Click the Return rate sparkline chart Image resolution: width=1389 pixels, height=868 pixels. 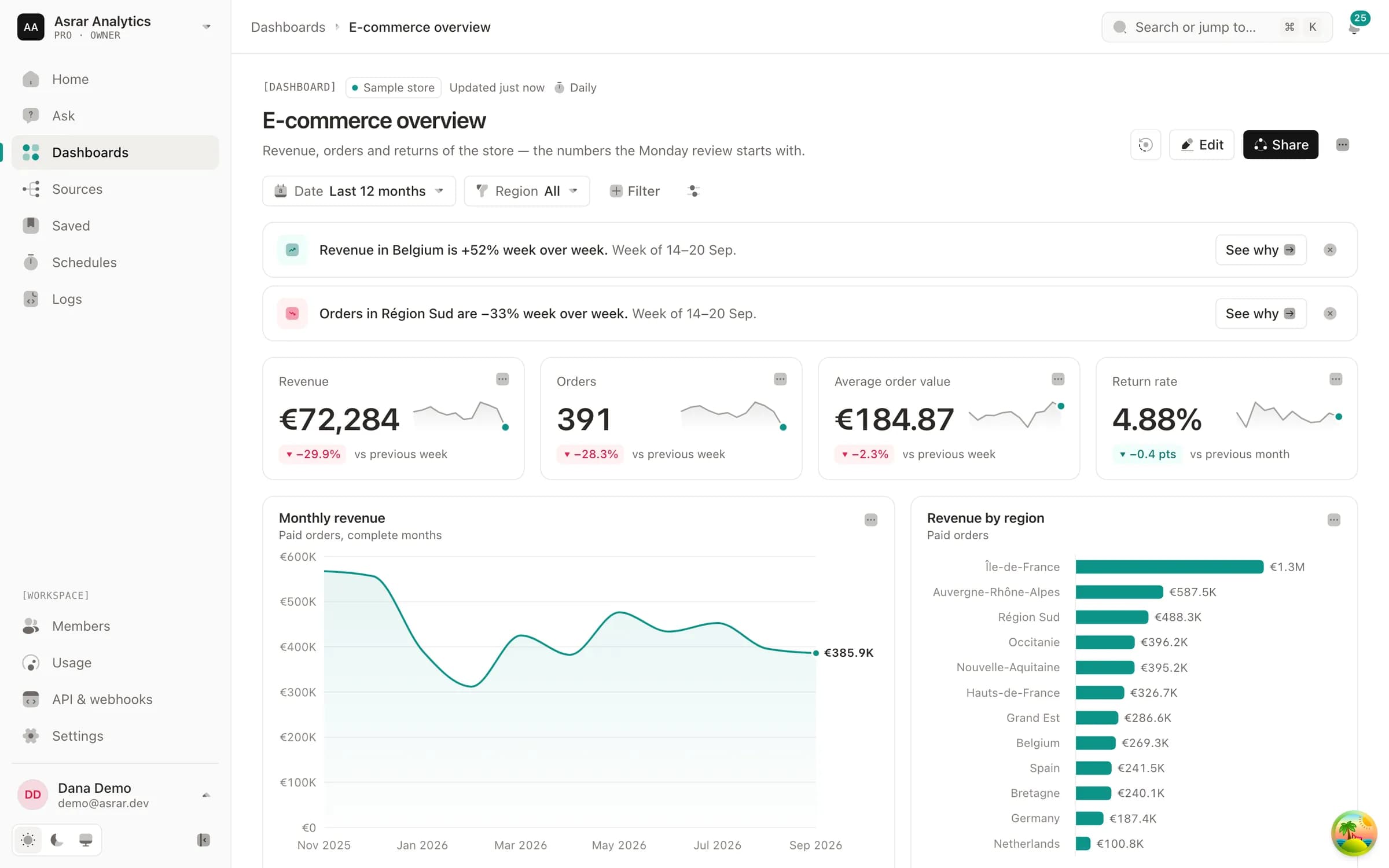click(1289, 415)
